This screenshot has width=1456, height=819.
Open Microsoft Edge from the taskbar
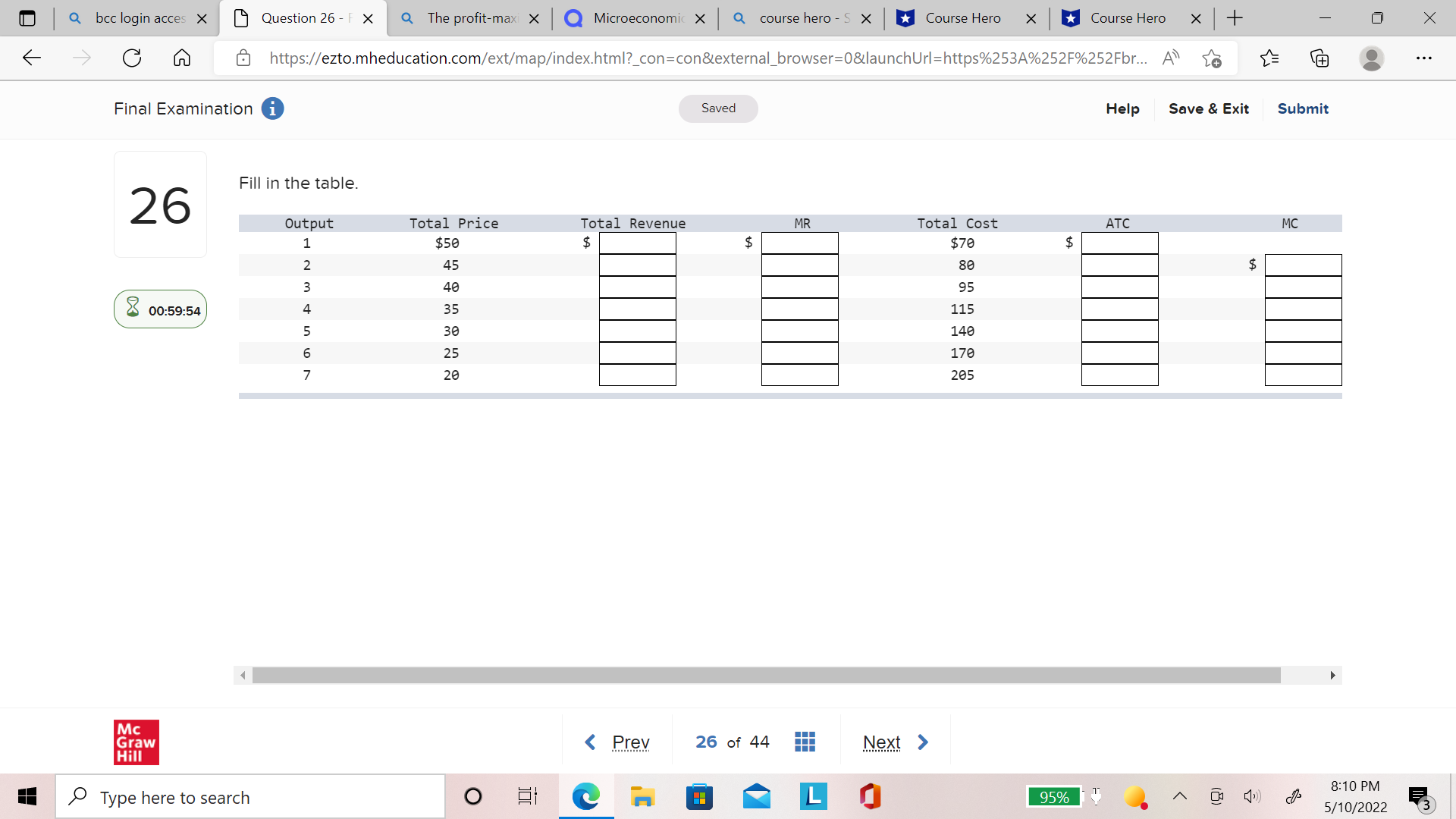pyautogui.click(x=585, y=797)
